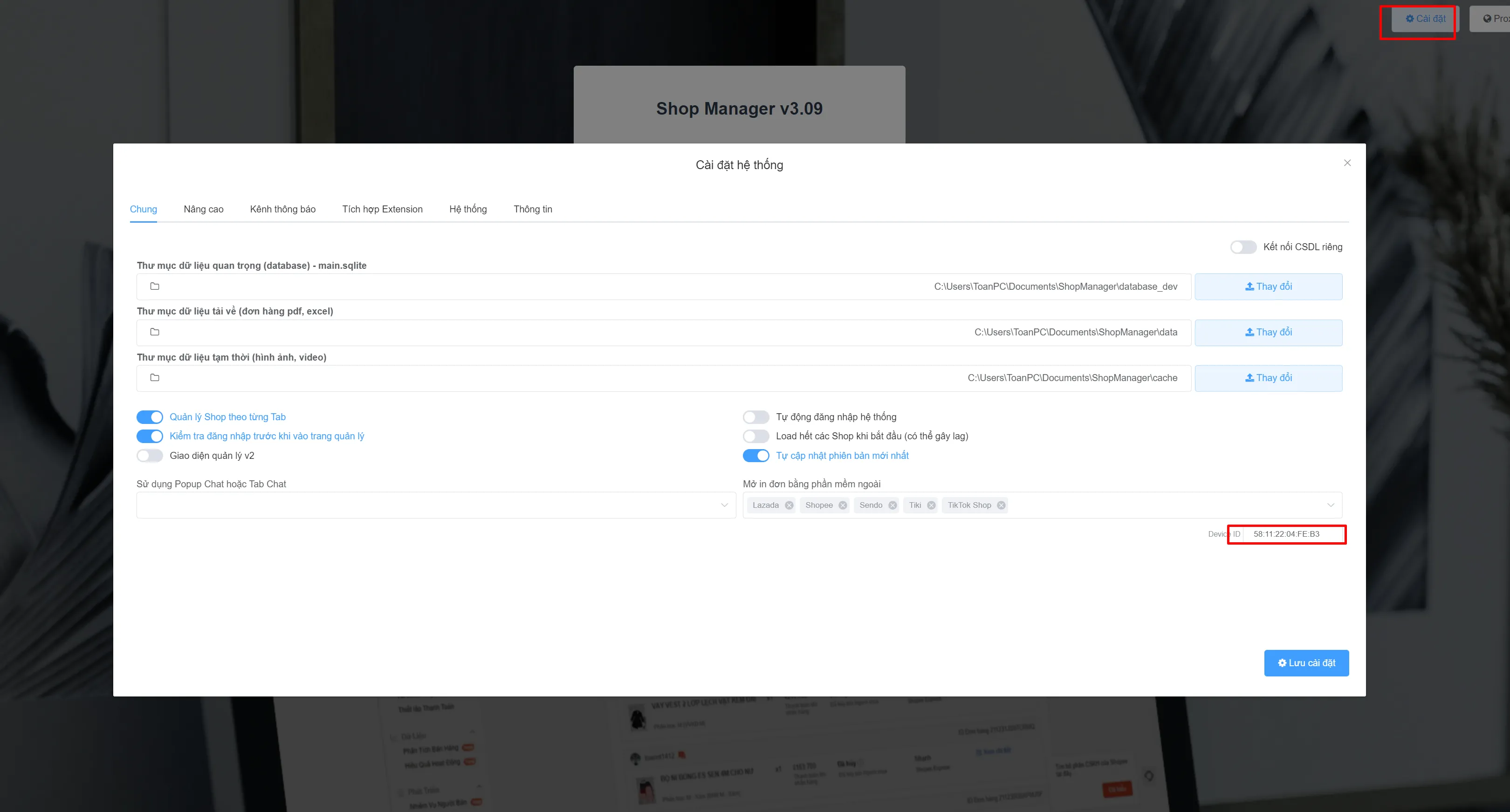This screenshot has width=1510, height=812.
Task: Toggle Kết nối CSDL riêng switch
Action: tap(1243, 246)
